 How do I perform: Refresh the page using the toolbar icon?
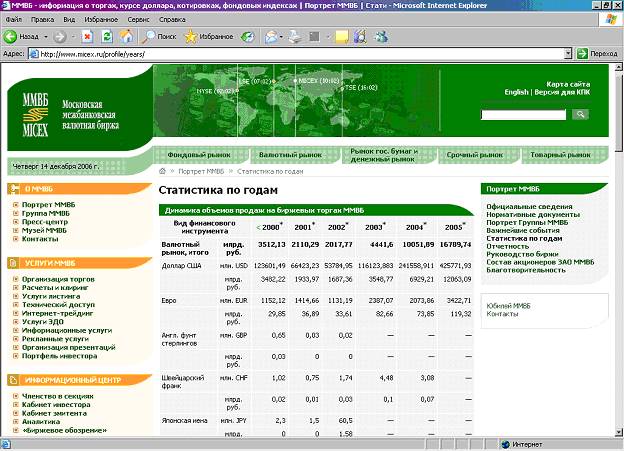click(107, 36)
